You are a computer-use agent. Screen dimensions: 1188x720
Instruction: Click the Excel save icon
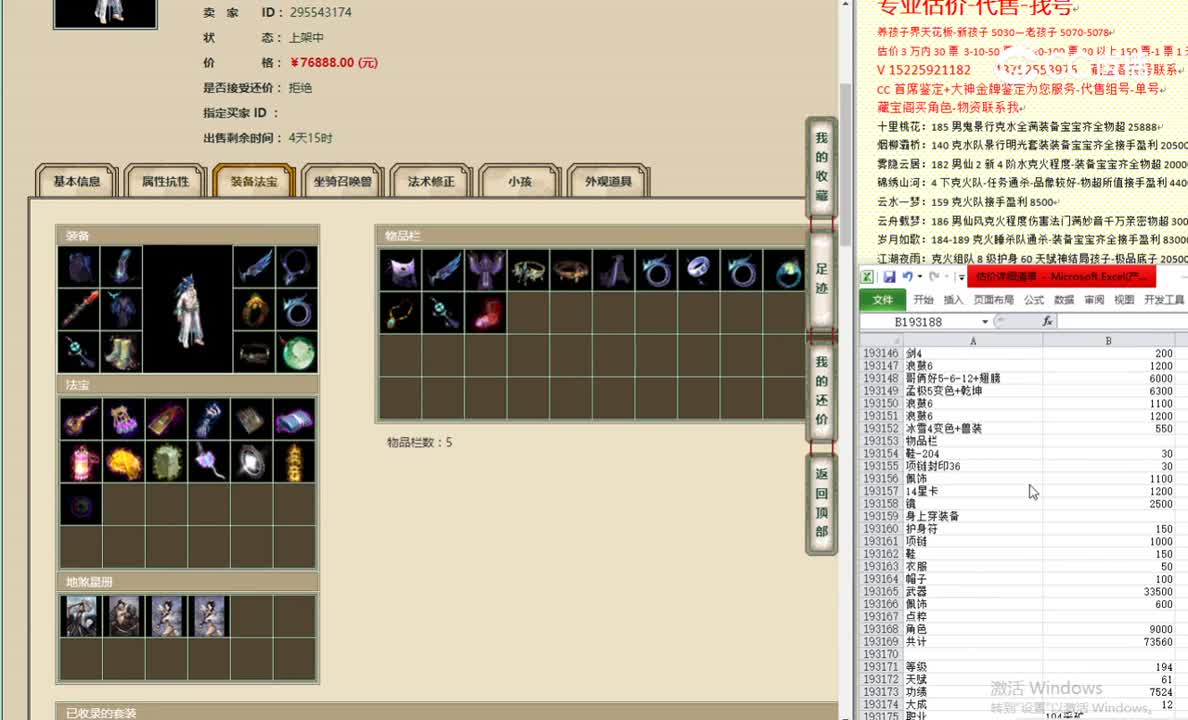click(889, 277)
